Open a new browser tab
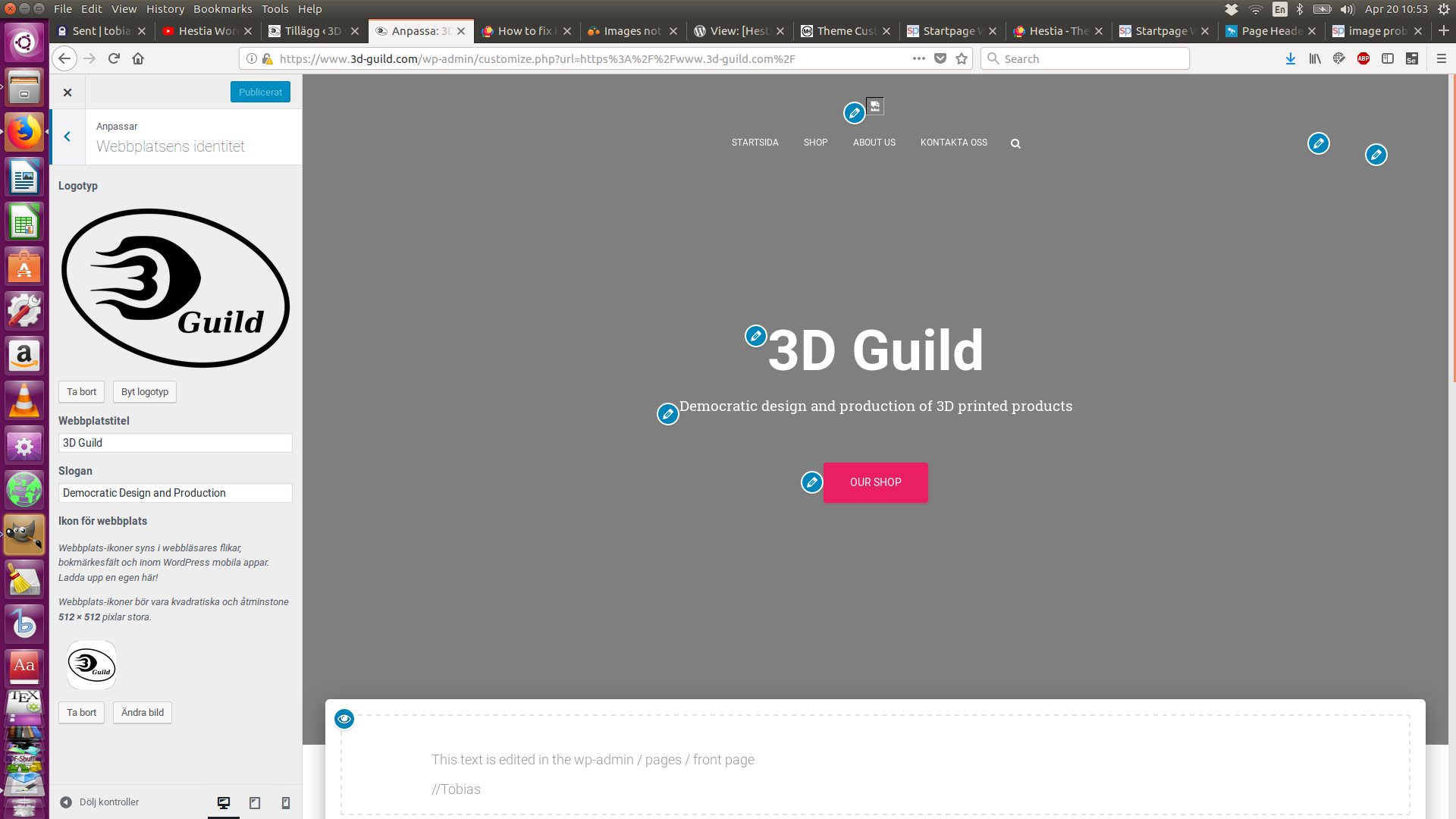The height and width of the screenshot is (819, 1456). click(x=1444, y=30)
